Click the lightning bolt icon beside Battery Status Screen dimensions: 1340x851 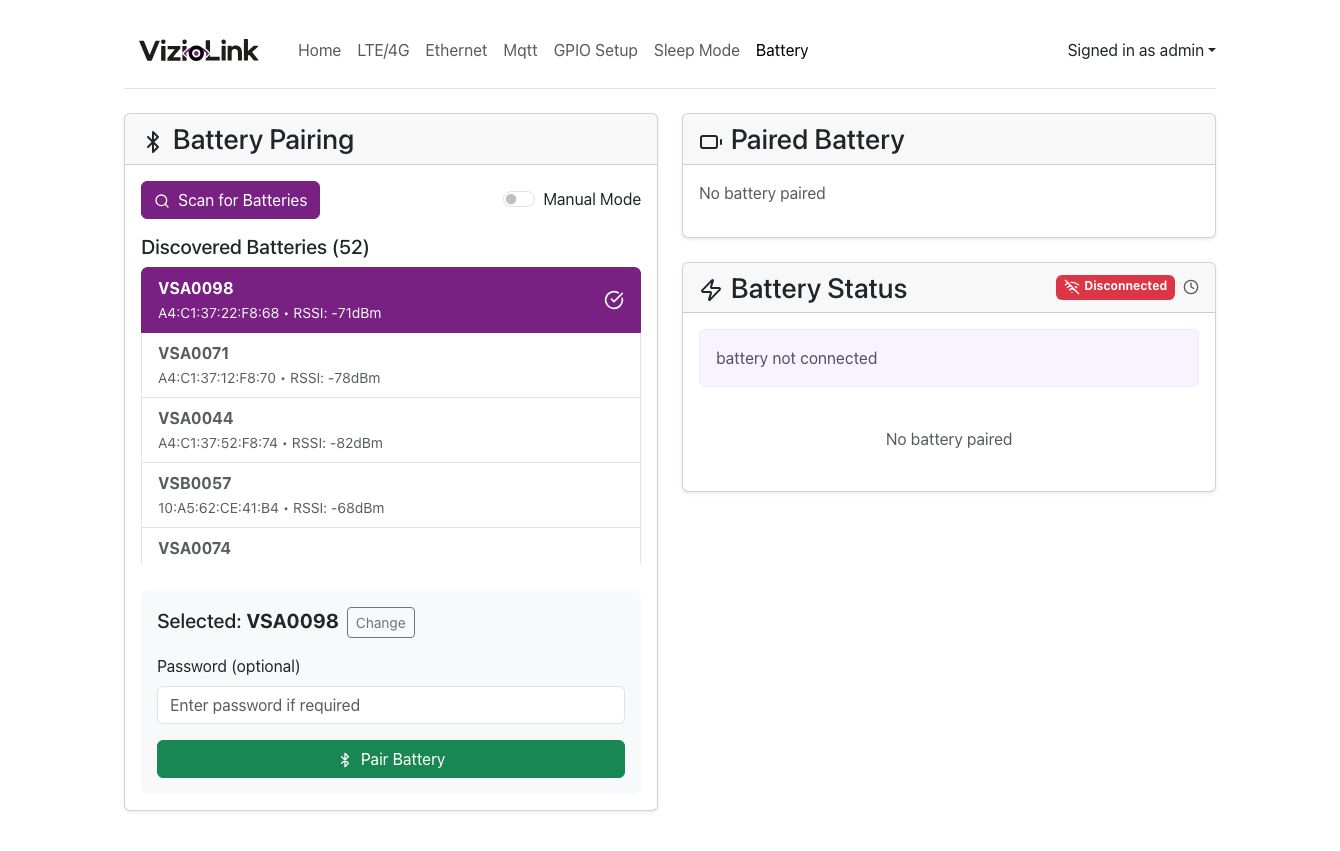[x=710, y=290]
